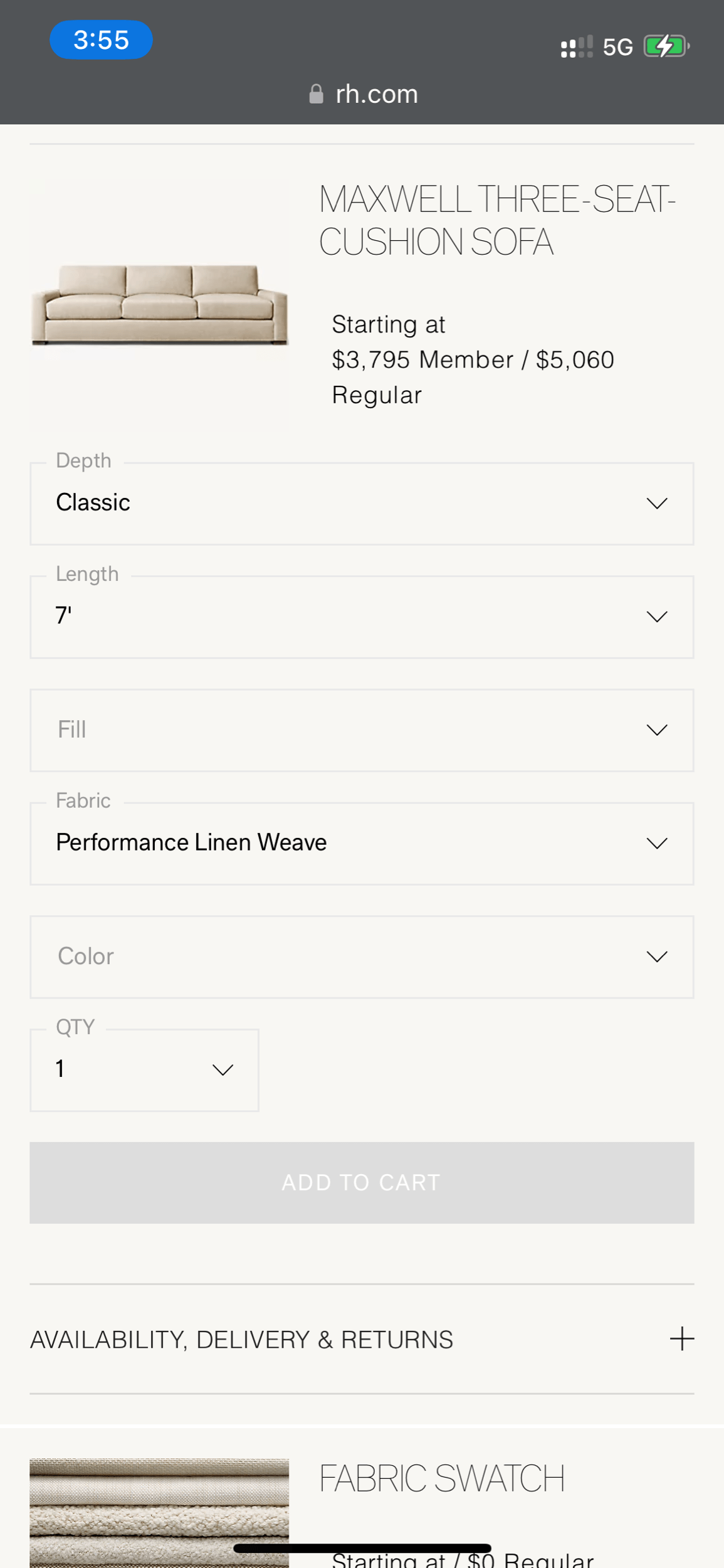Tap the lock icon beside rh.com
The image size is (724, 1568).
pyautogui.click(x=316, y=94)
